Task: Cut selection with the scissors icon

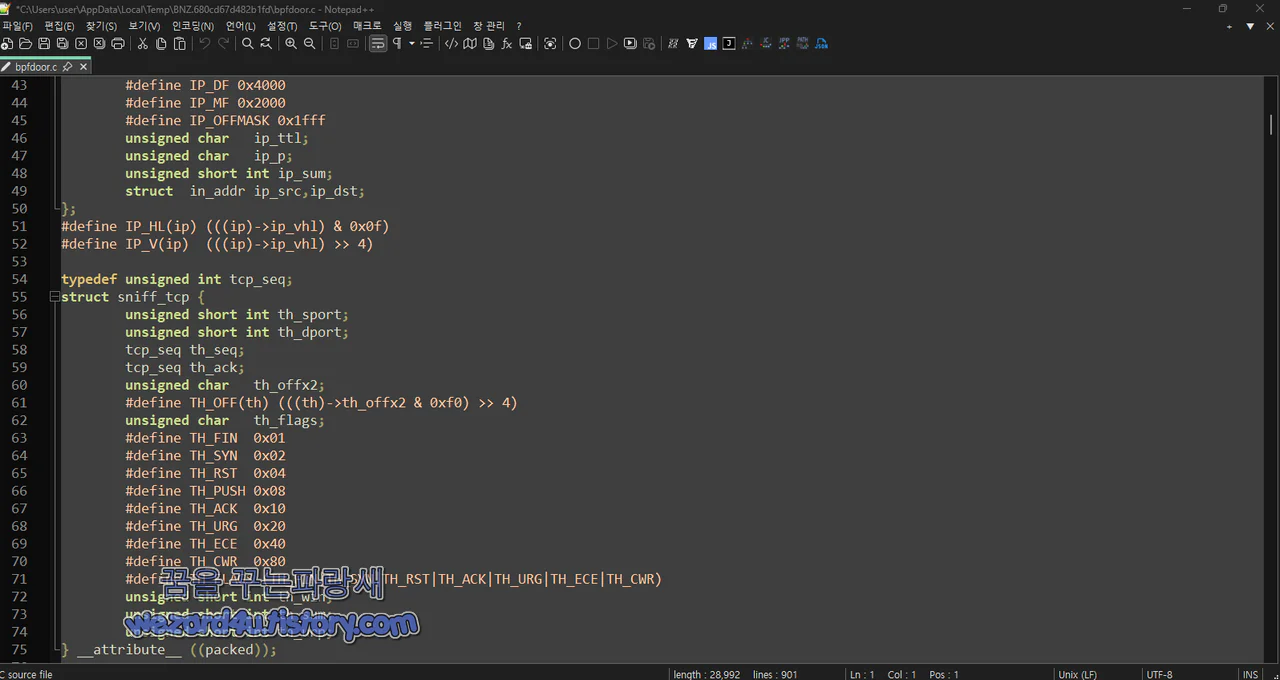Action: 142,44
